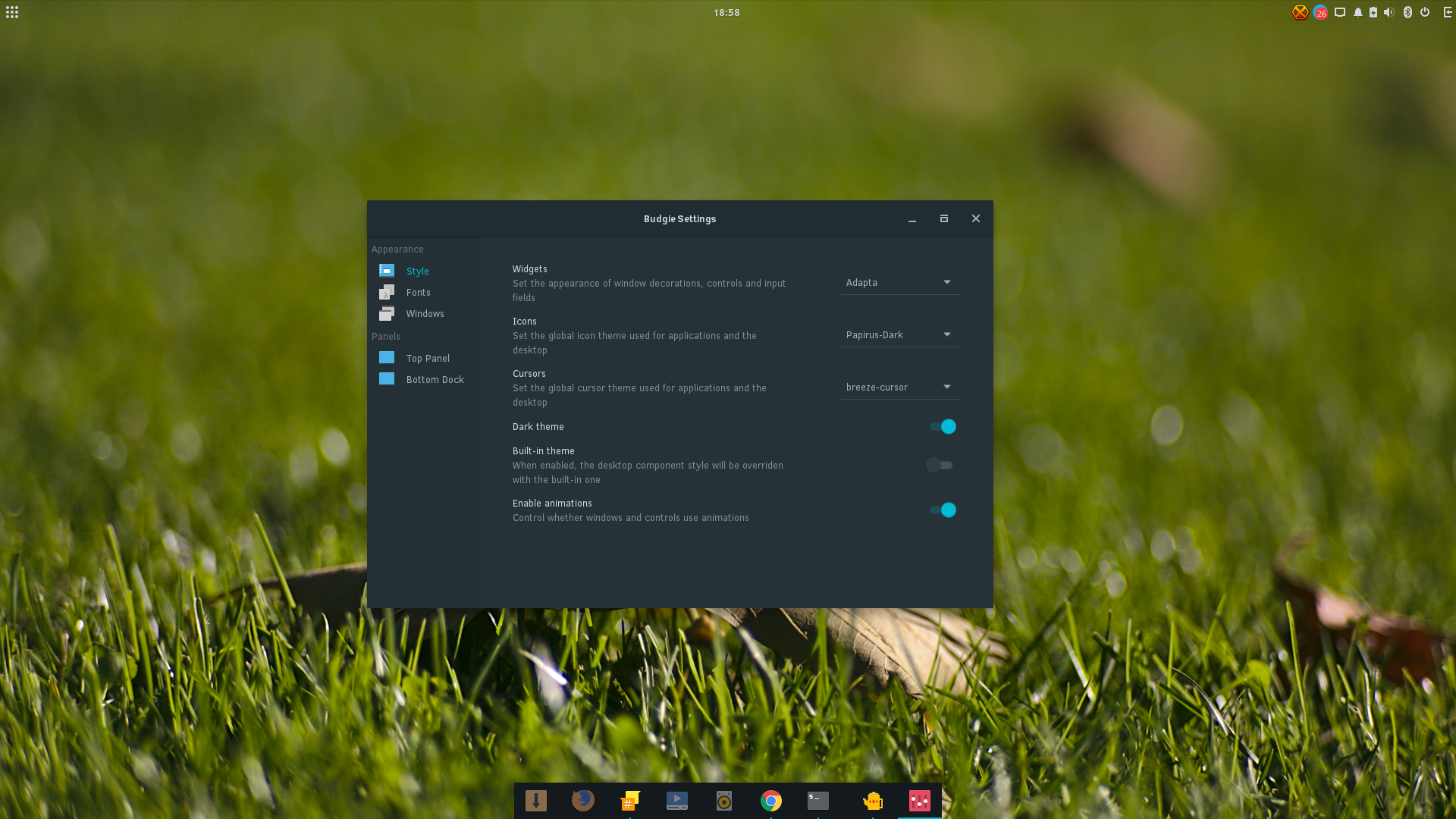Image resolution: width=1456 pixels, height=819 pixels.
Task: Launch the yellow teapot app in dock
Action: 873,801
